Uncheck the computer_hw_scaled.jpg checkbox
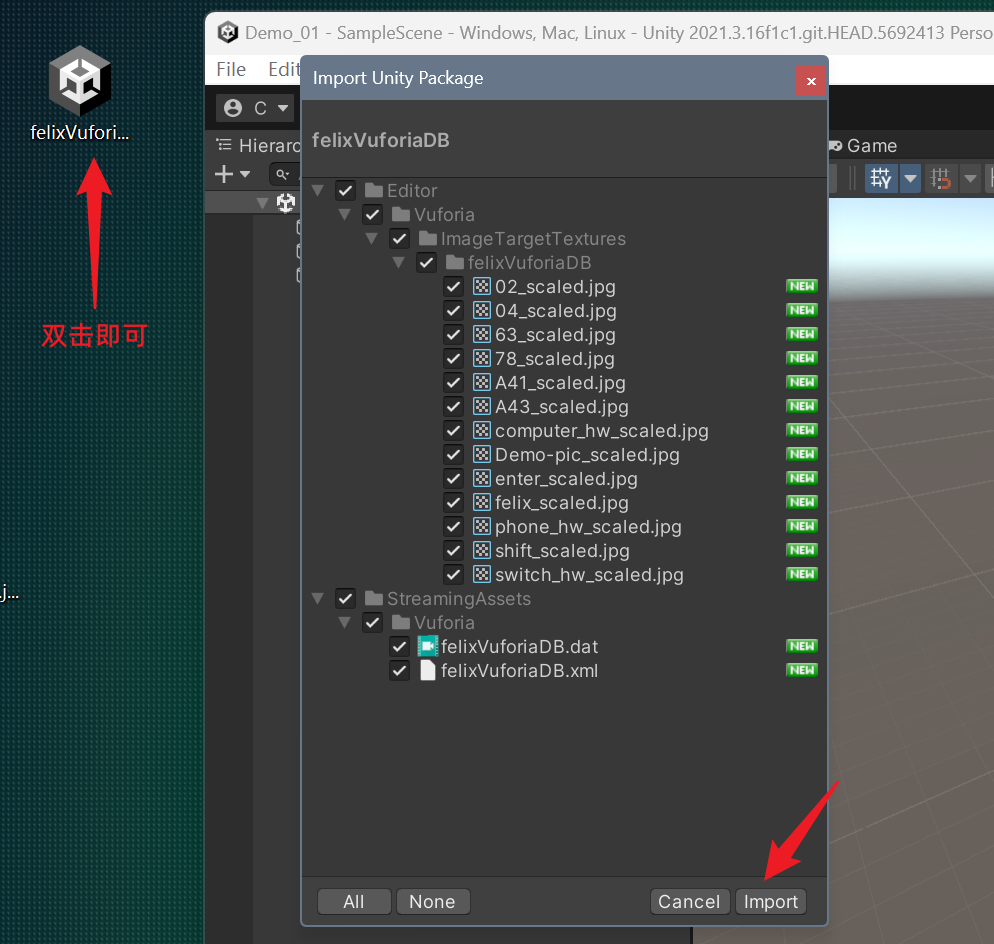994x944 pixels. [x=453, y=430]
